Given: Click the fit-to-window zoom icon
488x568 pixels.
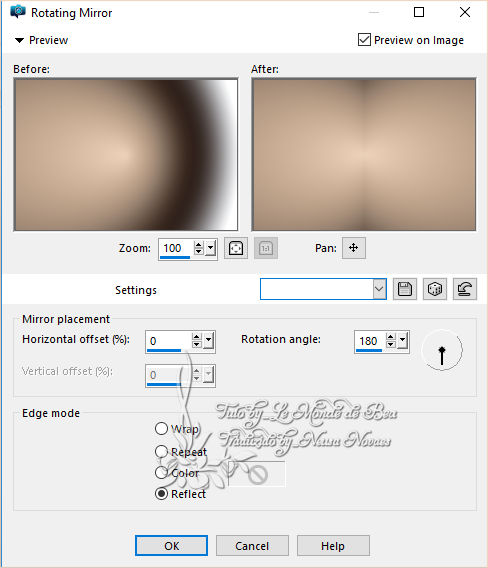Looking at the screenshot, I should 236,248.
